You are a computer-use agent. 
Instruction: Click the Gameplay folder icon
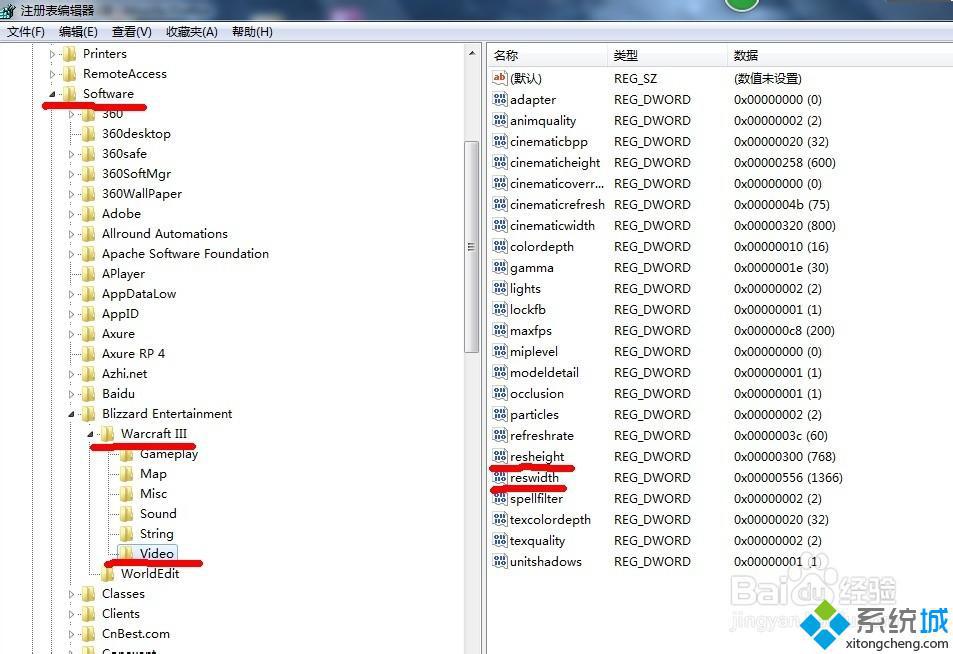pyautogui.click(x=127, y=453)
